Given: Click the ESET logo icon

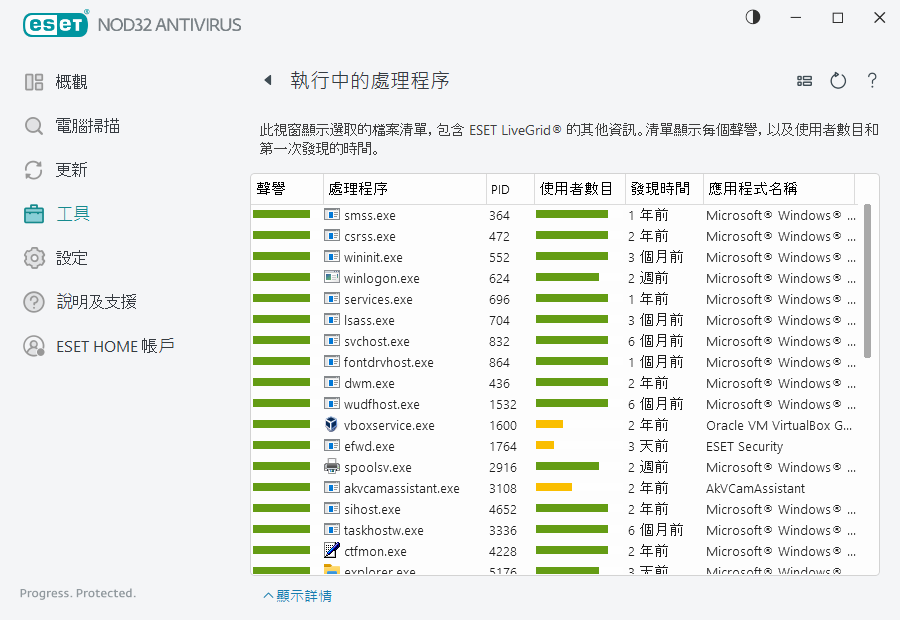Looking at the screenshot, I should [56, 24].
